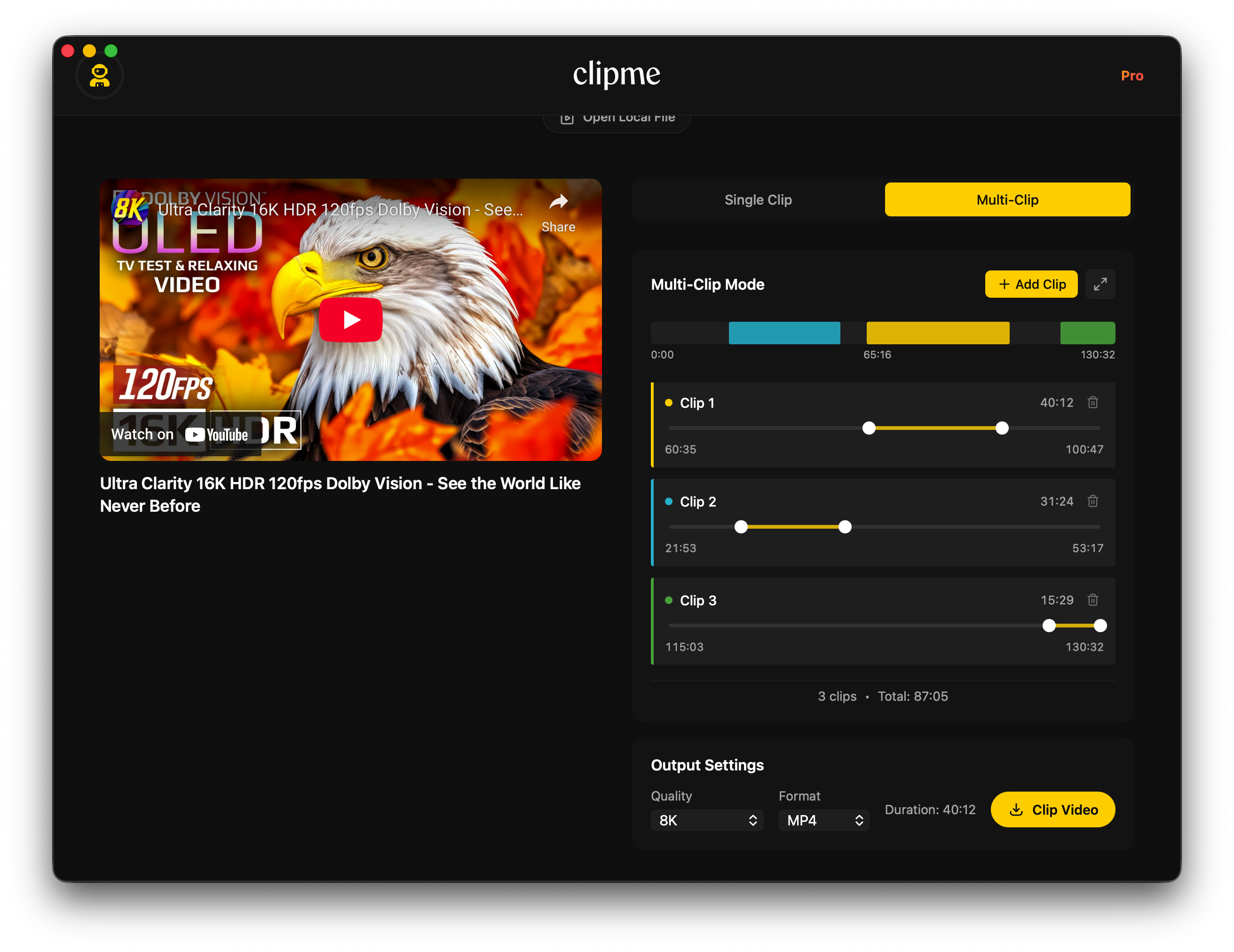Select the Multi-Clip tab
Viewport: 1234px width, 952px height.
click(x=1007, y=199)
